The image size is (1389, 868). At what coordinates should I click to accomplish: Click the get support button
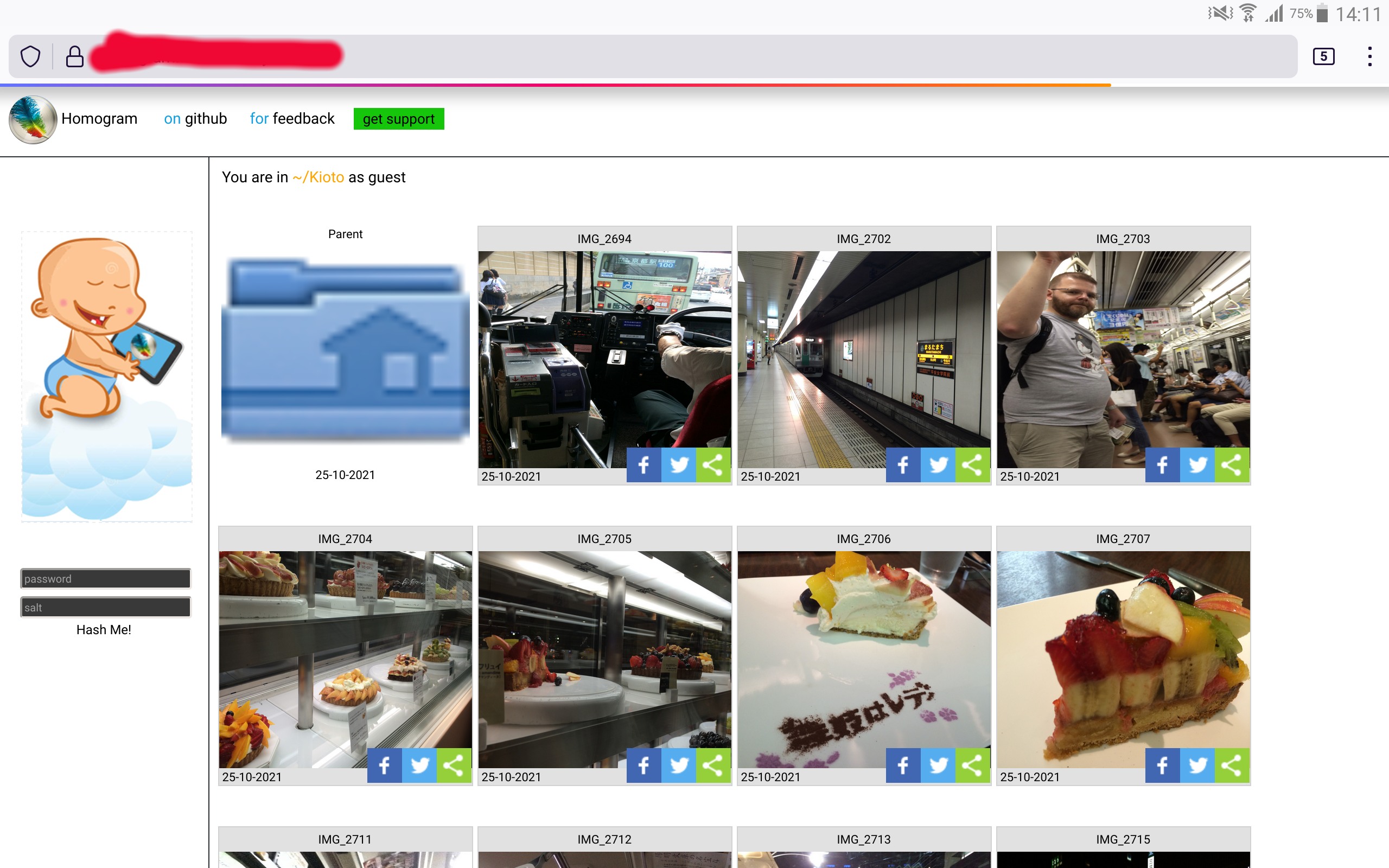point(398,119)
